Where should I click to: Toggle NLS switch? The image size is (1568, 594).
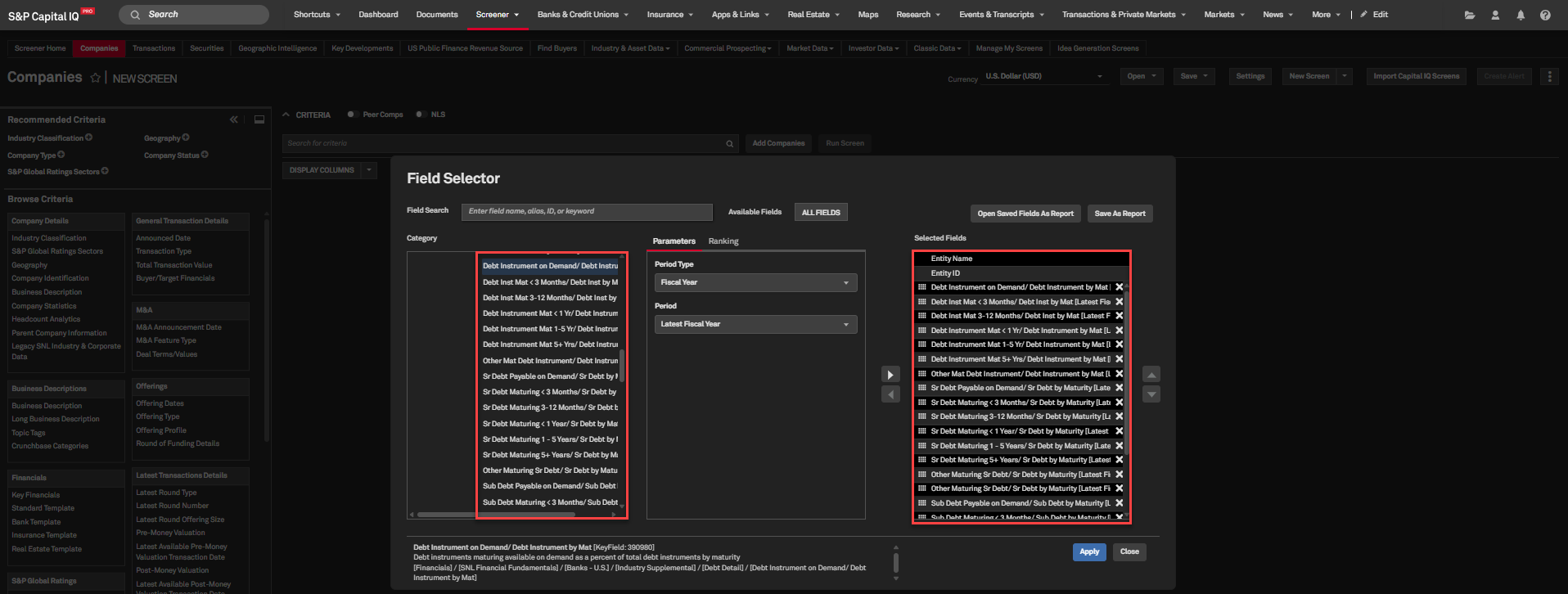click(421, 115)
